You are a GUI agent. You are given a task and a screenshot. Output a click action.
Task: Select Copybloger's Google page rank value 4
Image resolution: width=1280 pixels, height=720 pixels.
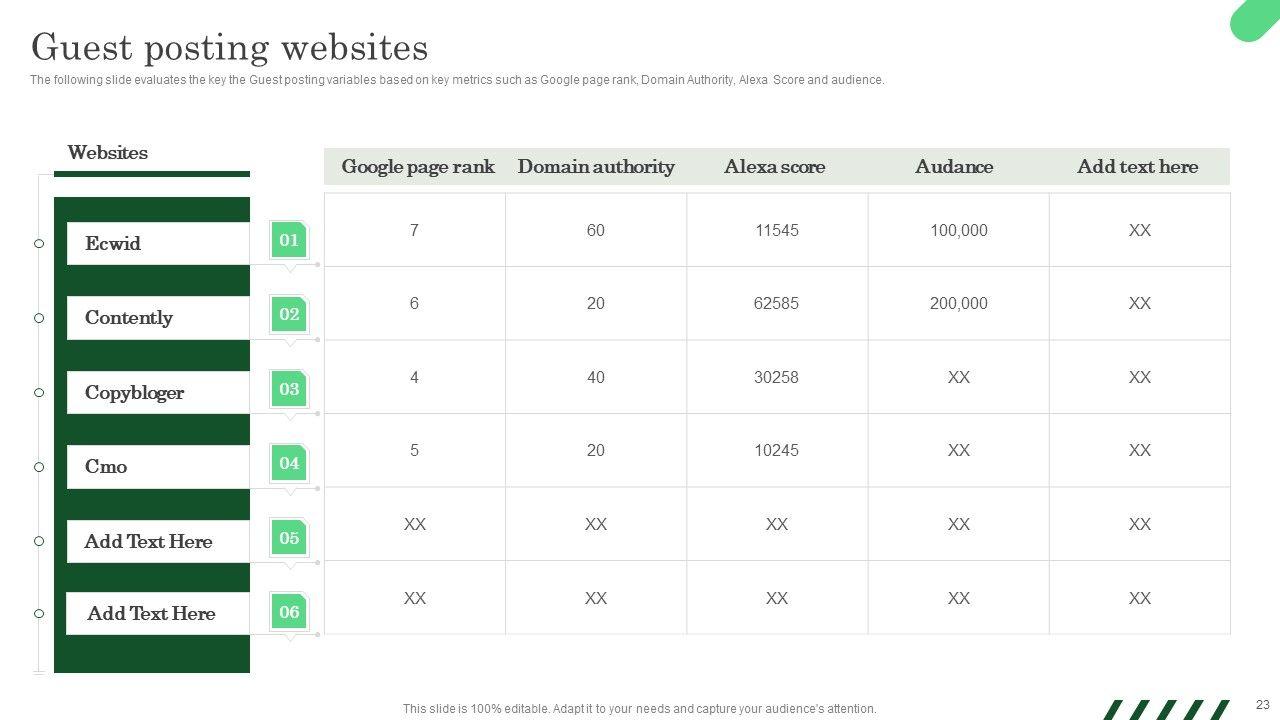[414, 377]
